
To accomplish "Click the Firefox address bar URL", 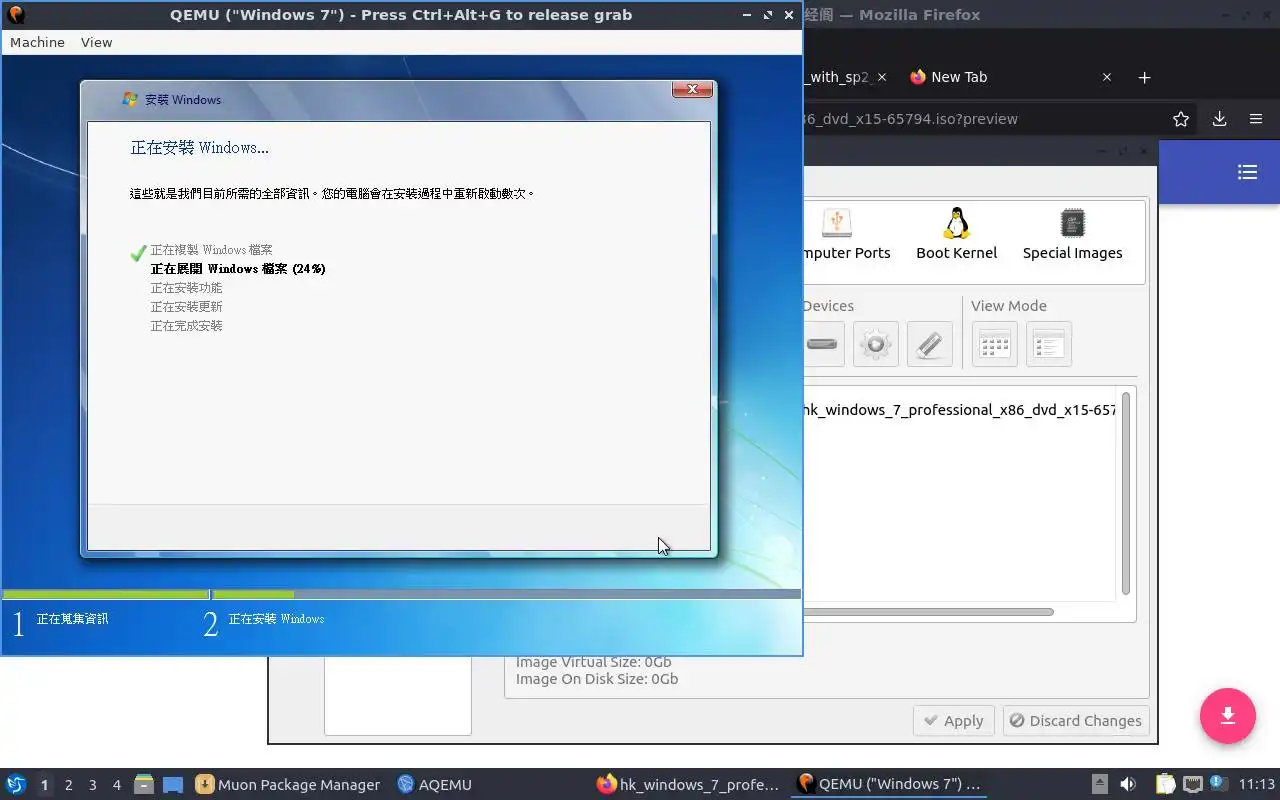I will tap(910, 119).
